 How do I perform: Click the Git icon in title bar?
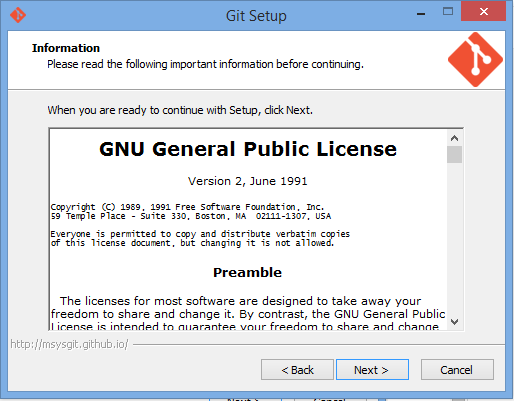point(18,15)
